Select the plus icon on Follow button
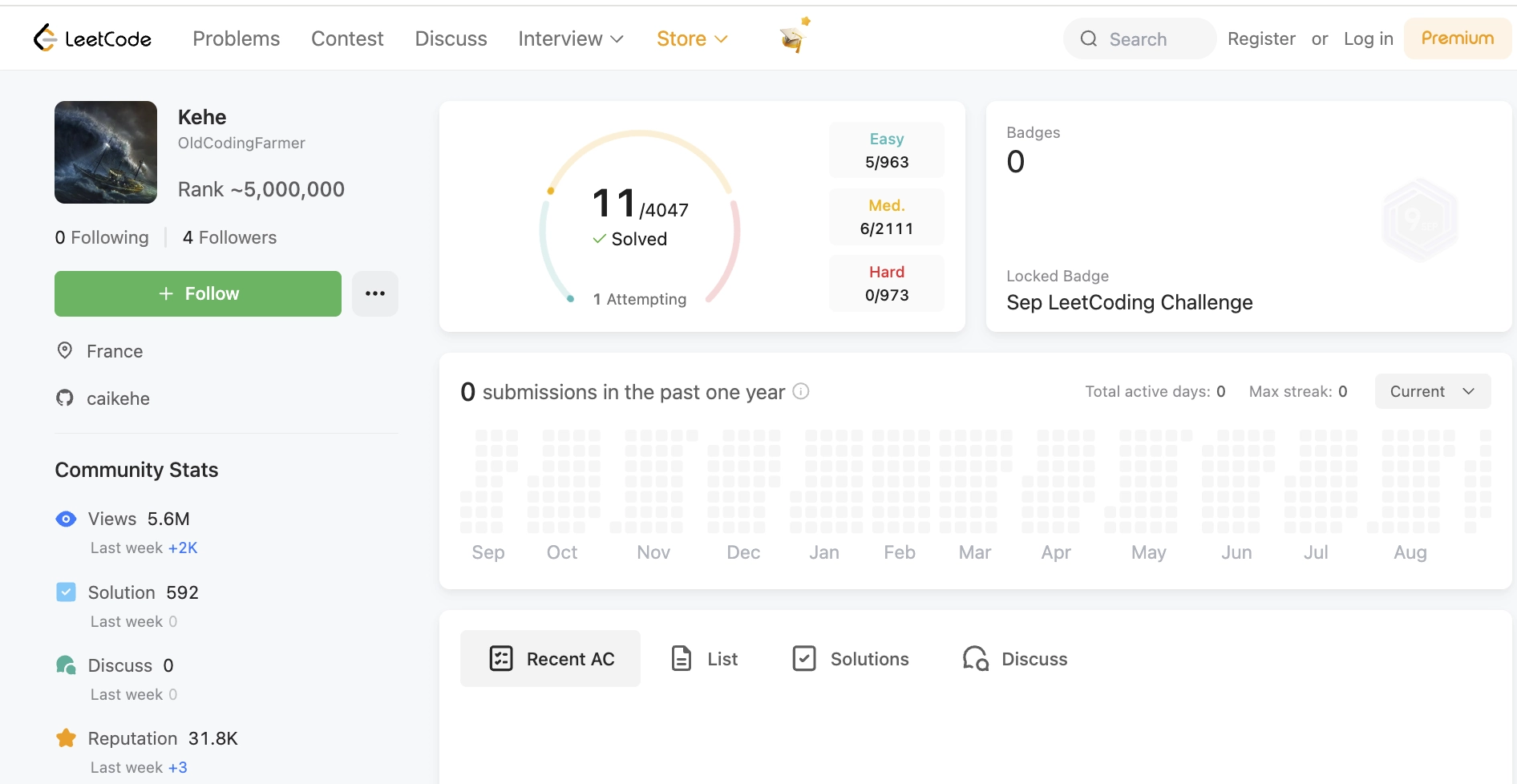The width and height of the screenshot is (1517, 784). click(x=166, y=293)
